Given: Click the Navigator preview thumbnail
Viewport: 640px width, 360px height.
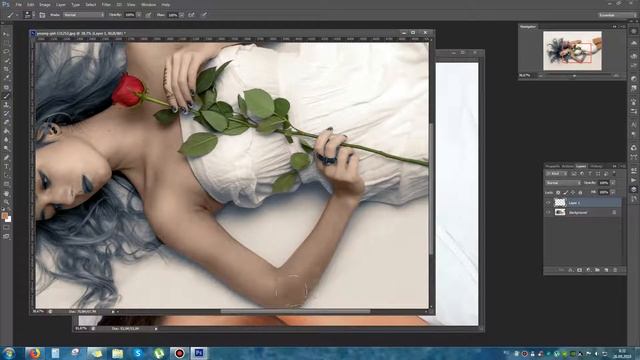Looking at the screenshot, I should click(x=572, y=51).
